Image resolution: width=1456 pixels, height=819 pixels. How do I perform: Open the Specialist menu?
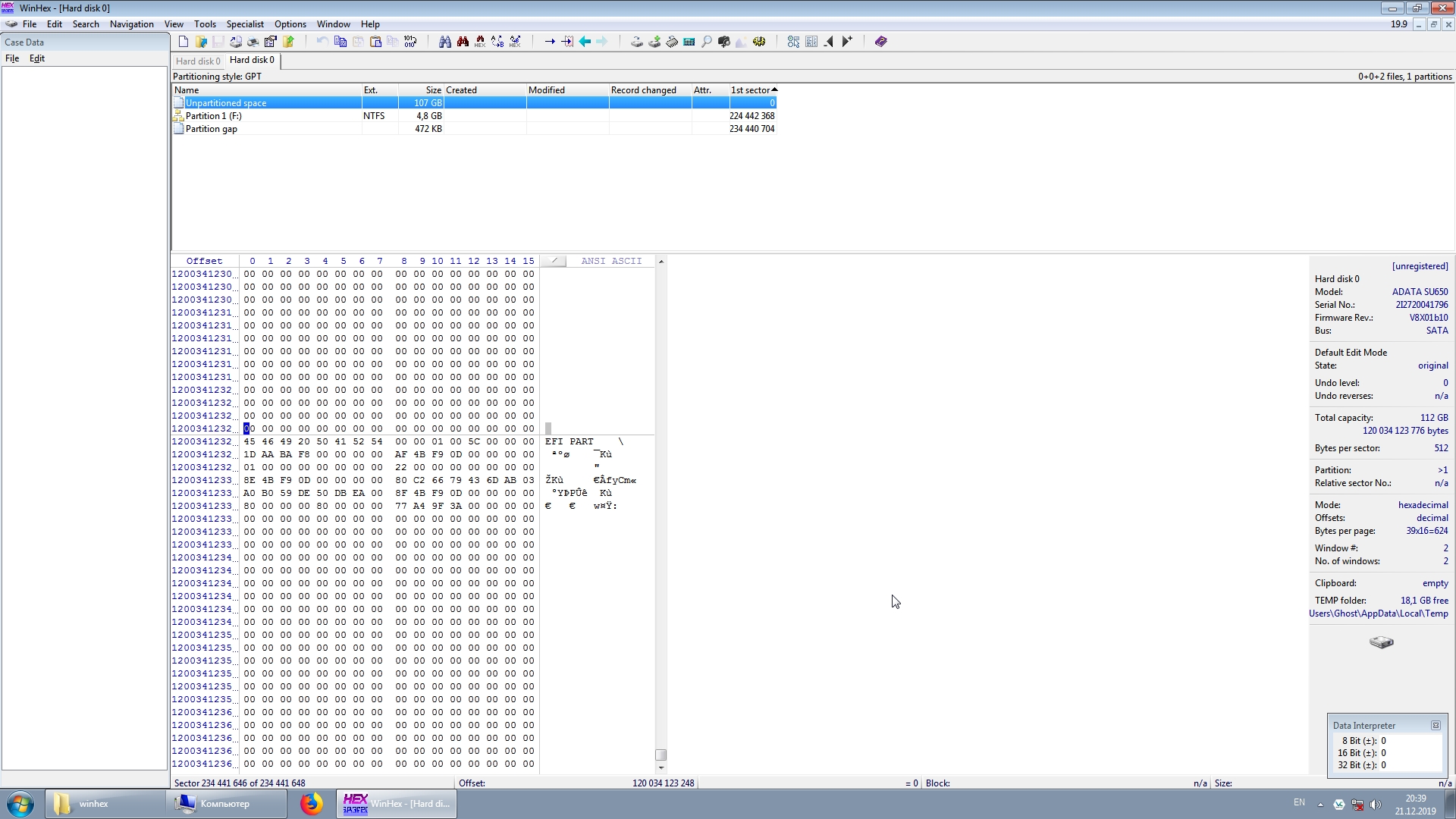point(245,24)
